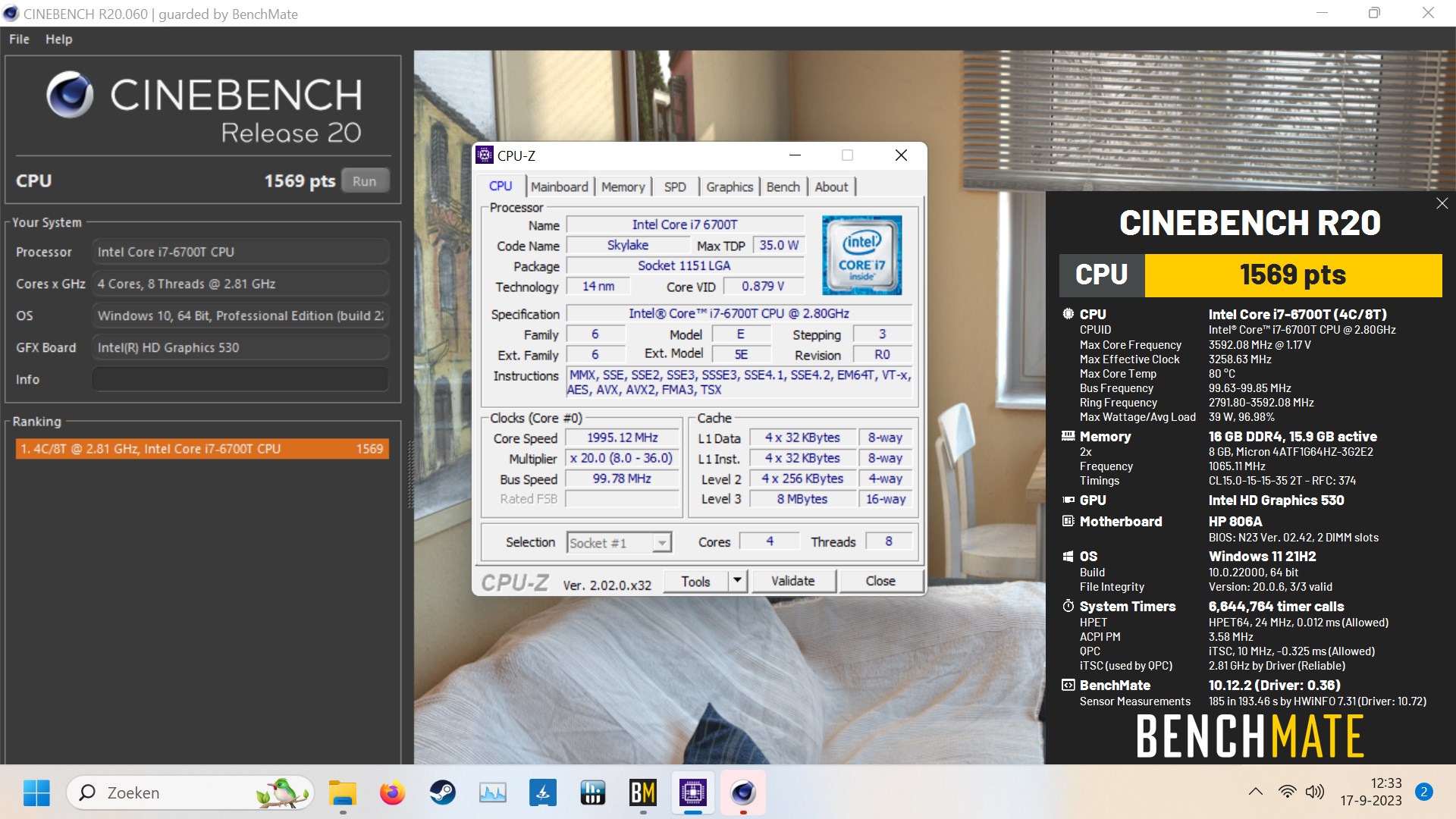This screenshot has height=819, width=1456.
Task: Click the Processor field Intel Core i7-6700T
Action: 240,252
